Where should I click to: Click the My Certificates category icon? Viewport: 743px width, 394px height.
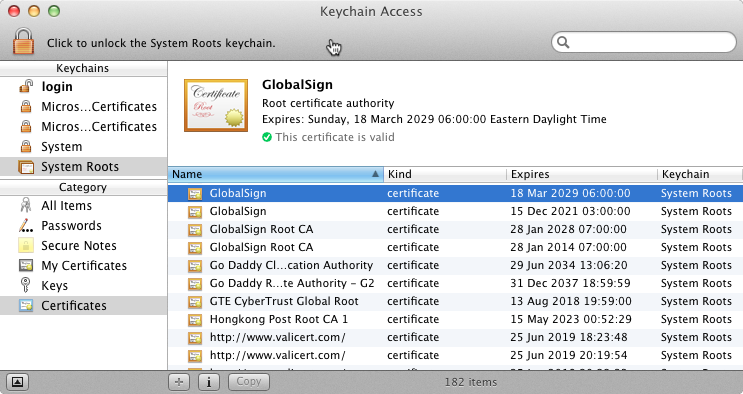point(26,266)
